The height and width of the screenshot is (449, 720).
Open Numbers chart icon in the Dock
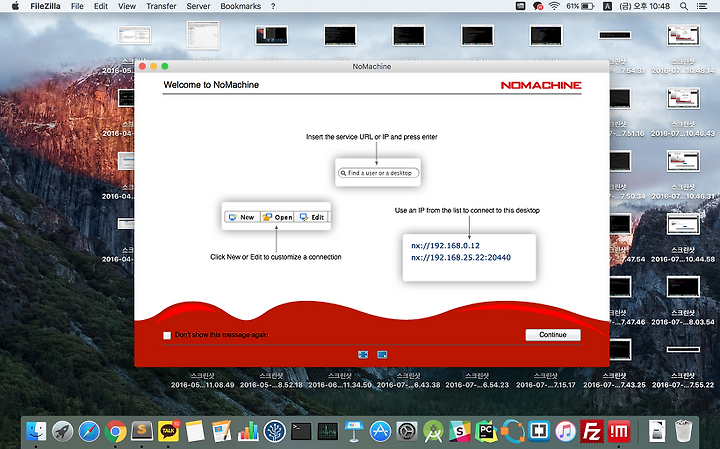click(x=248, y=432)
